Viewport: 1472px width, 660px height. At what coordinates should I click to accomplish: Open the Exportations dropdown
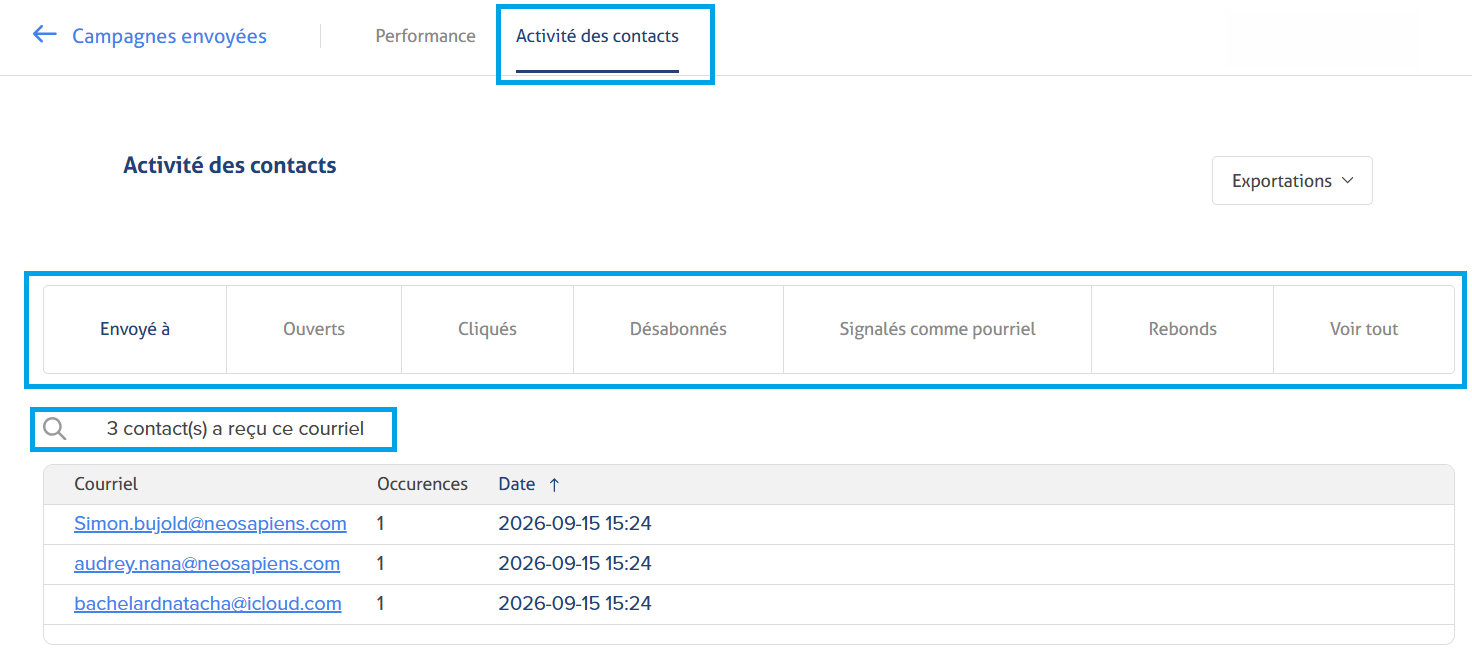1292,181
